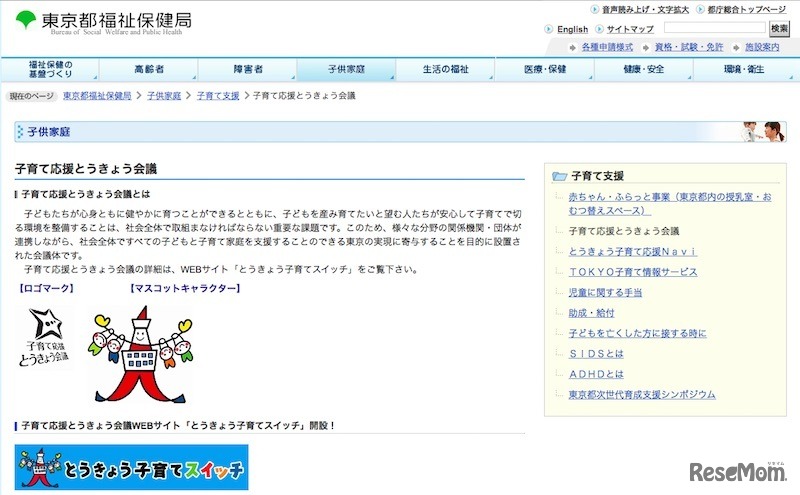Select the 高齢者 nav tab
The width and height of the screenshot is (800, 495).
148,69
